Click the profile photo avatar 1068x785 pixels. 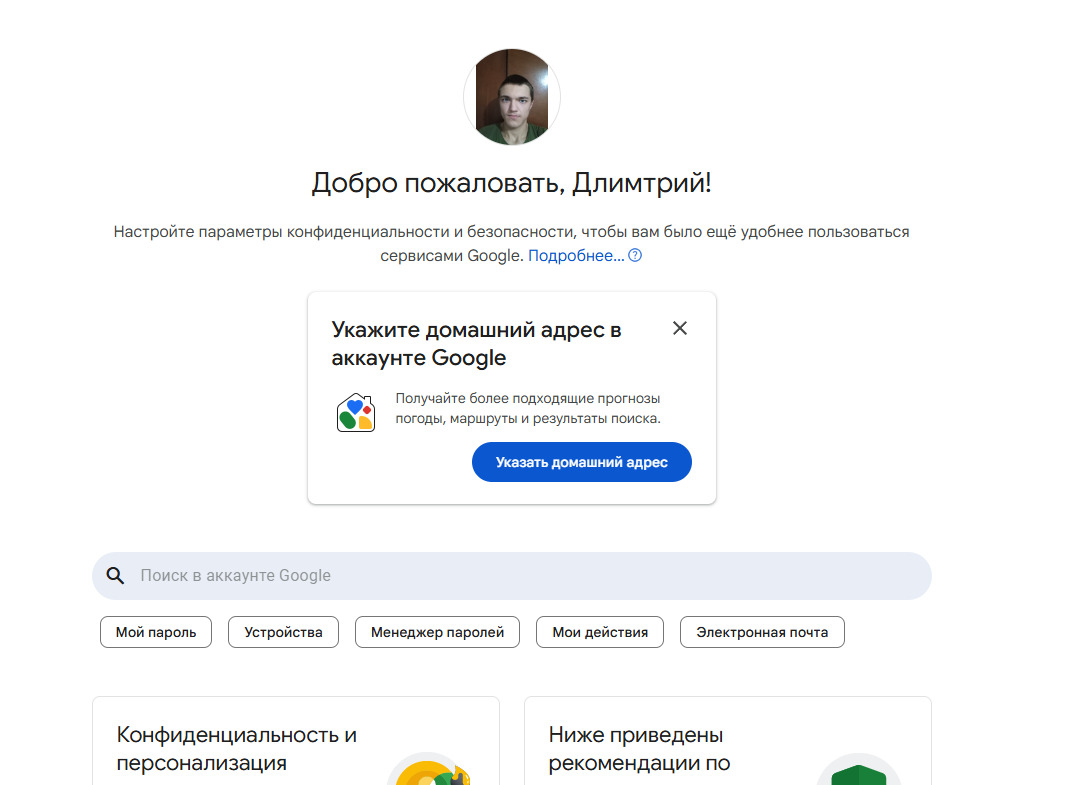click(512, 97)
